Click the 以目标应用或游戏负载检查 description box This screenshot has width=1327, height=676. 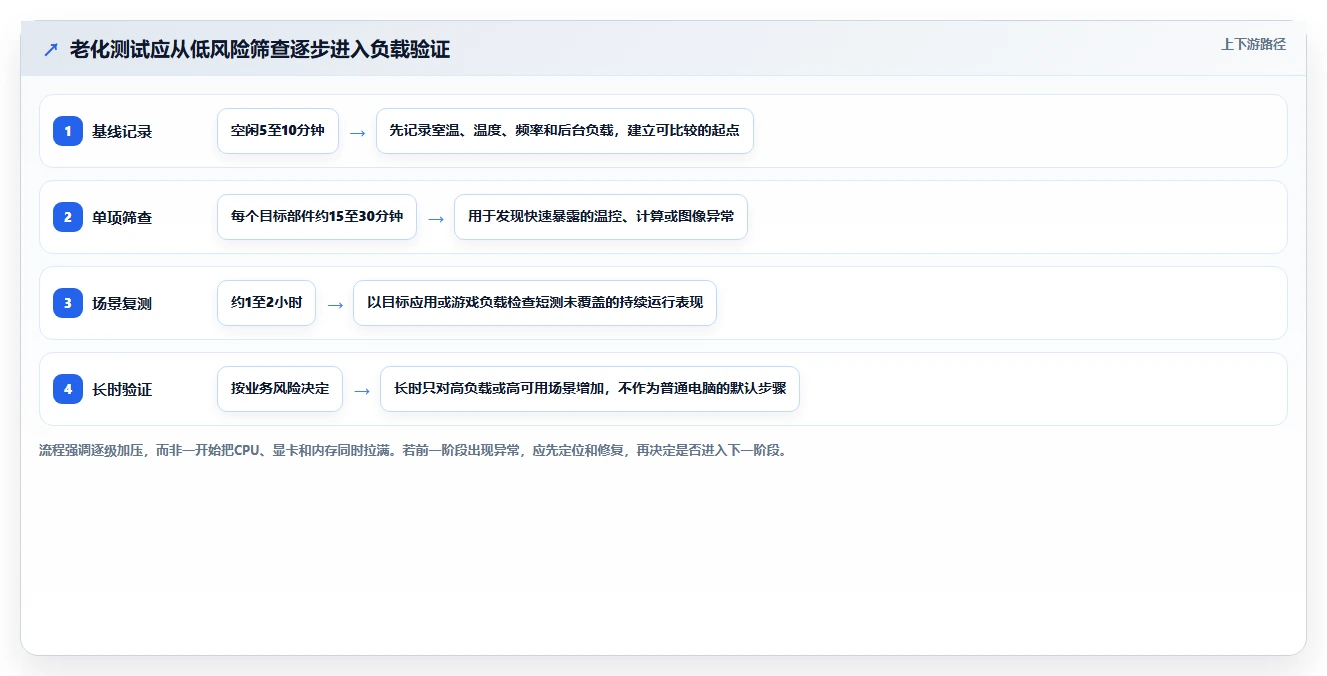pos(535,303)
